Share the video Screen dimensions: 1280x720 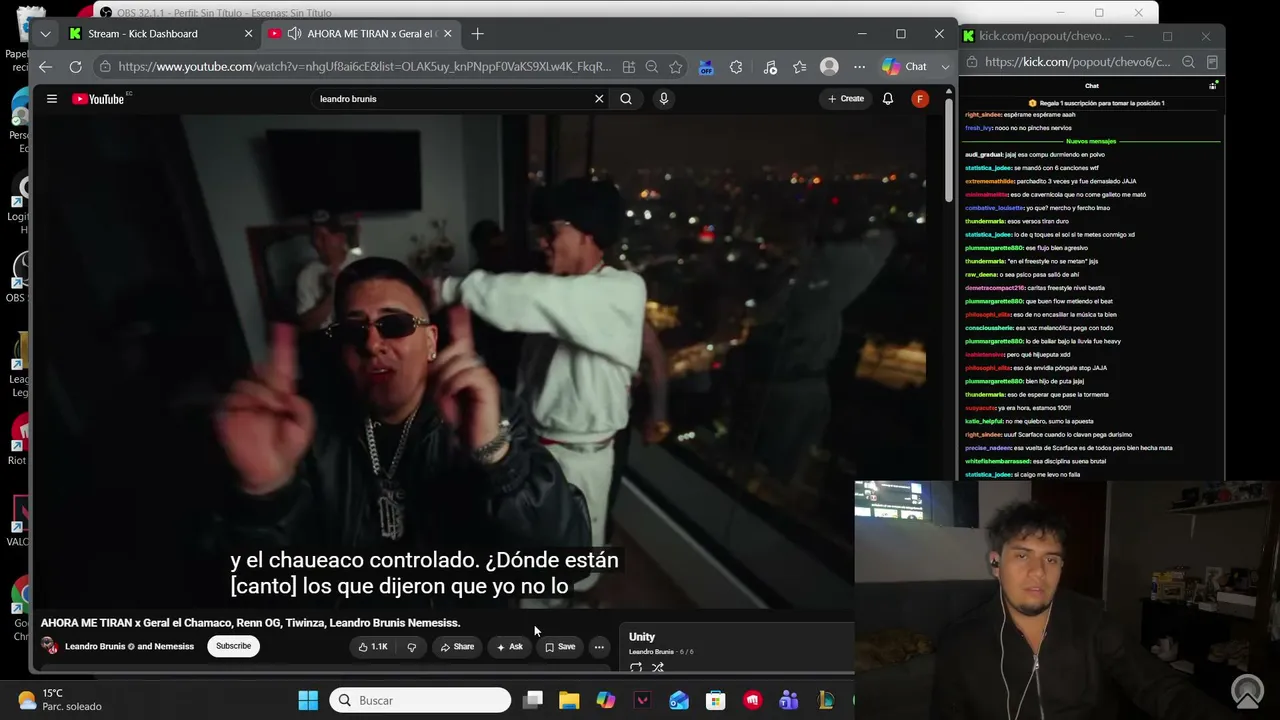coord(457,647)
